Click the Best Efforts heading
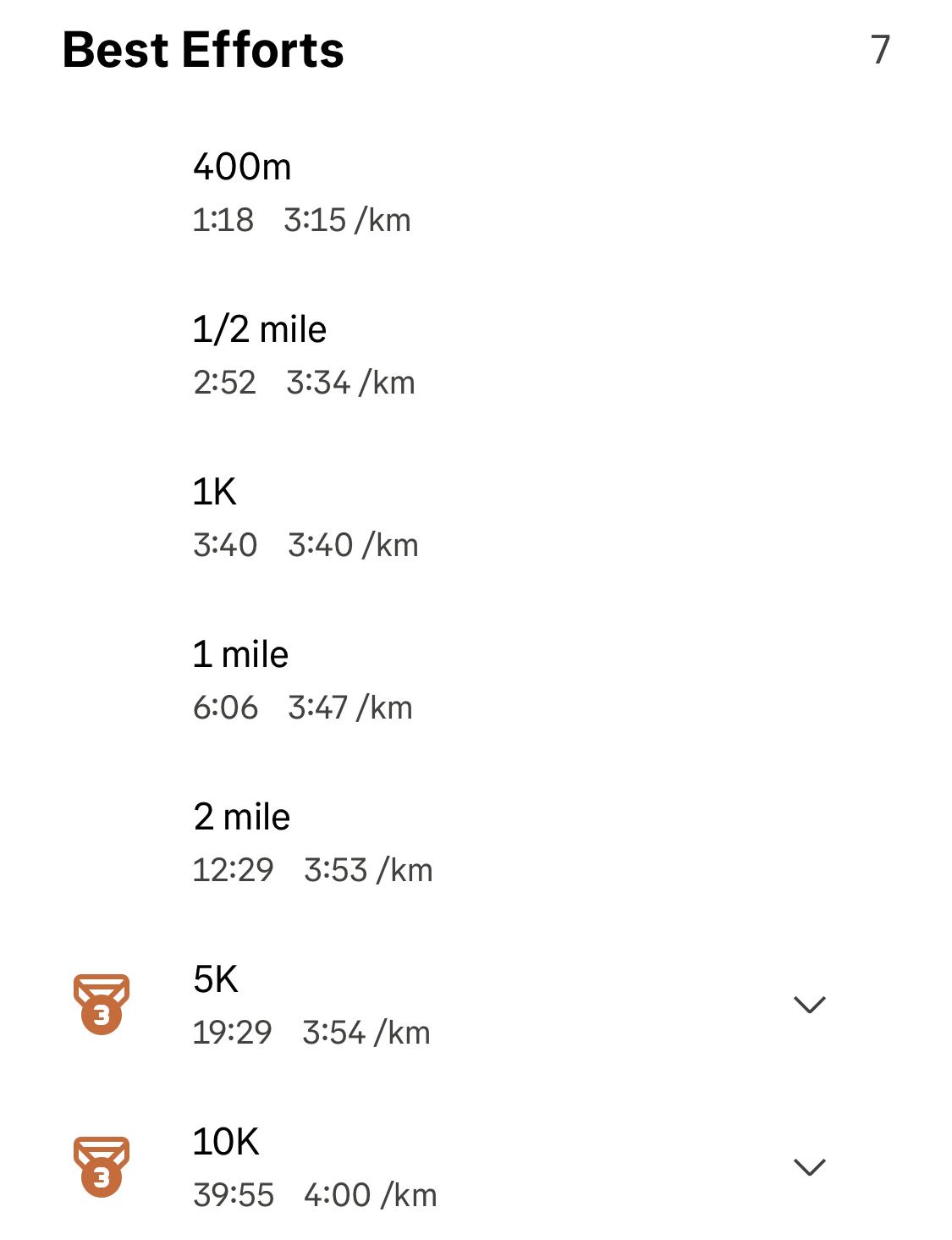Viewport: 952px width, 1240px height. [203, 50]
